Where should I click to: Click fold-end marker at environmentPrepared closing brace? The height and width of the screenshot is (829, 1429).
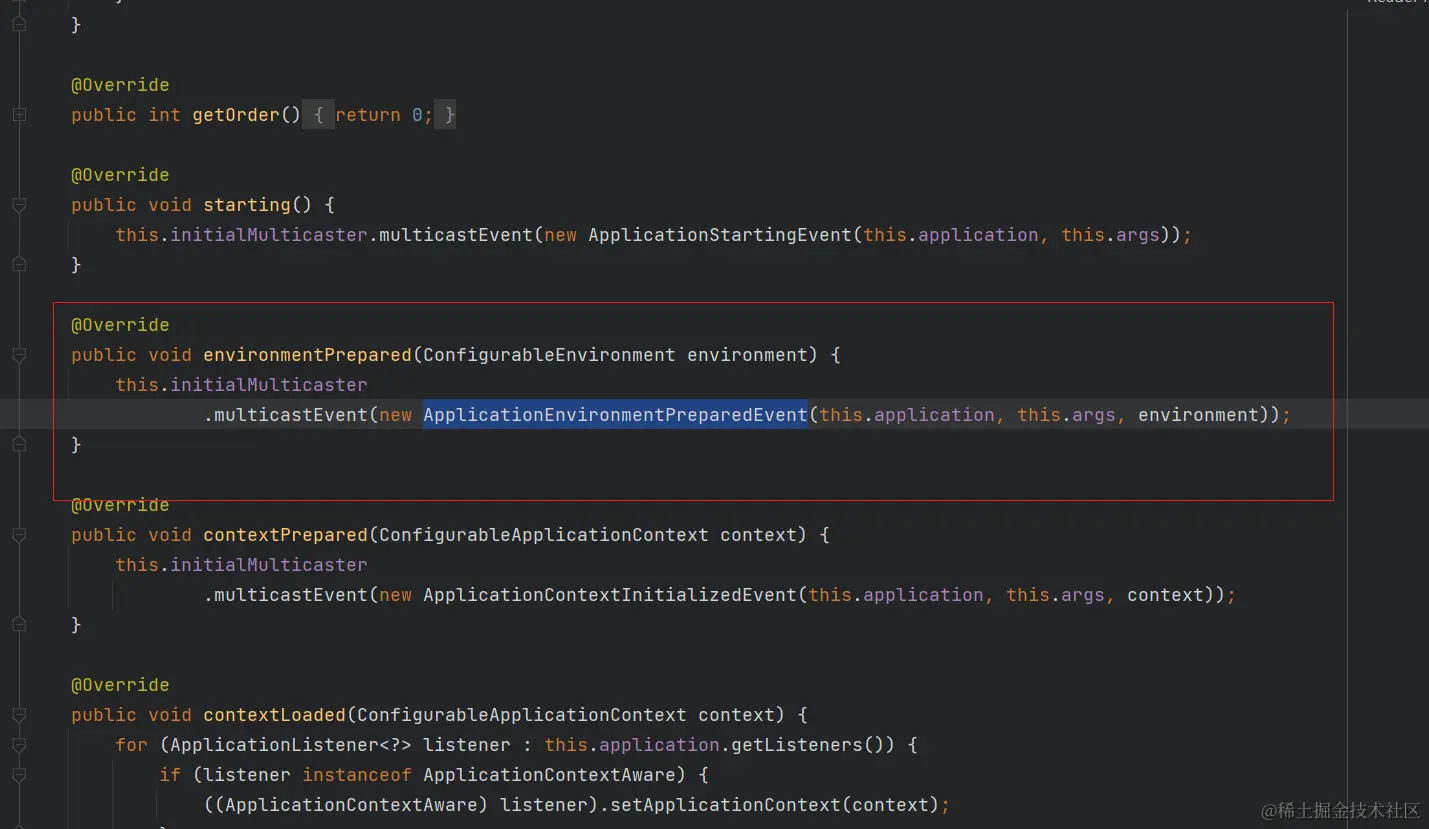point(19,445)
